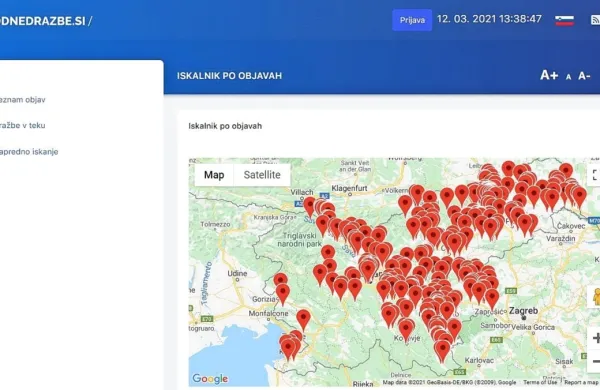The height and width of the screenshot is (390, 600).
Task: Click the Samobor town label
Action: 495,326
